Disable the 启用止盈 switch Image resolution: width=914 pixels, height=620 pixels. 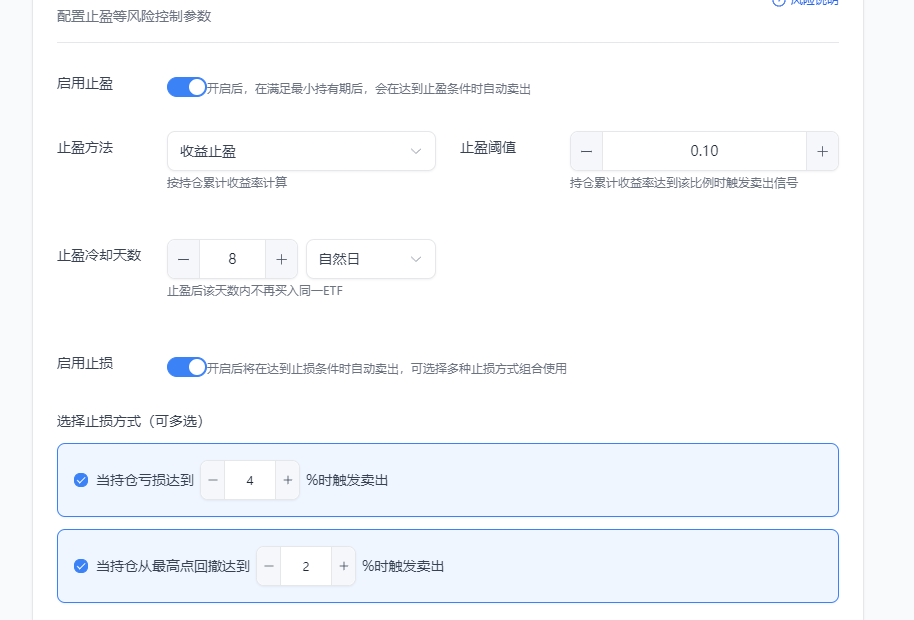186,87
